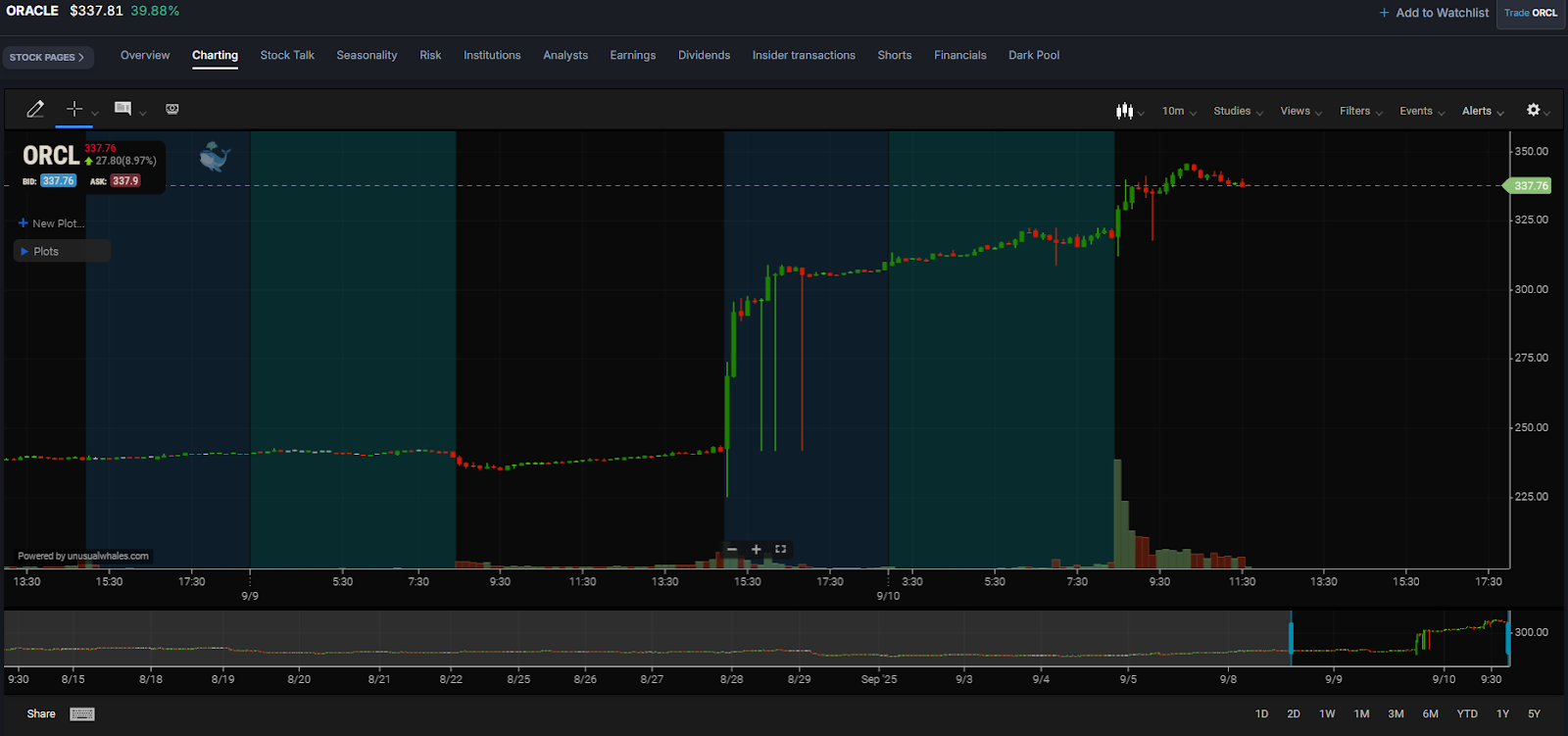Image resolution: width=1568 pixels, height=736 pixels.
Task: Open the Financials tab
Action: [x=960, y=55]
